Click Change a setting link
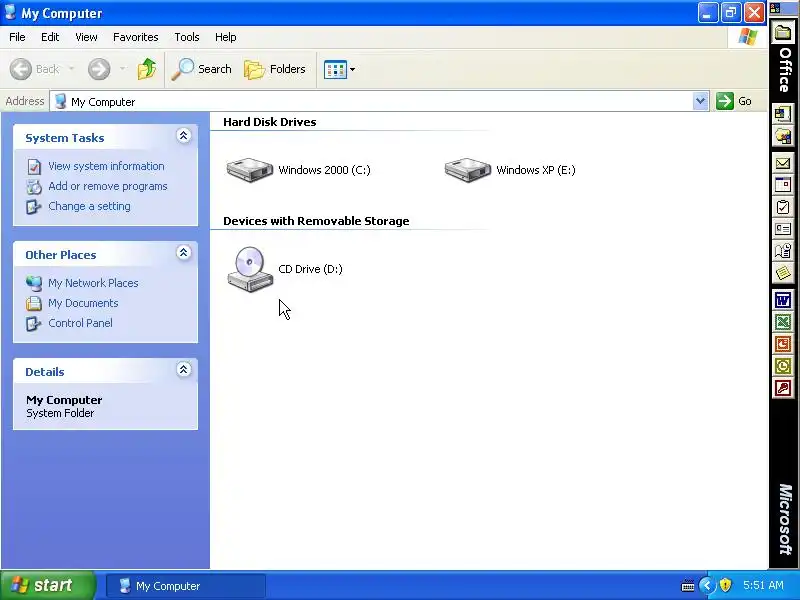Image resolution: width=800 pixels, height=600 pixels. point(89,206)
